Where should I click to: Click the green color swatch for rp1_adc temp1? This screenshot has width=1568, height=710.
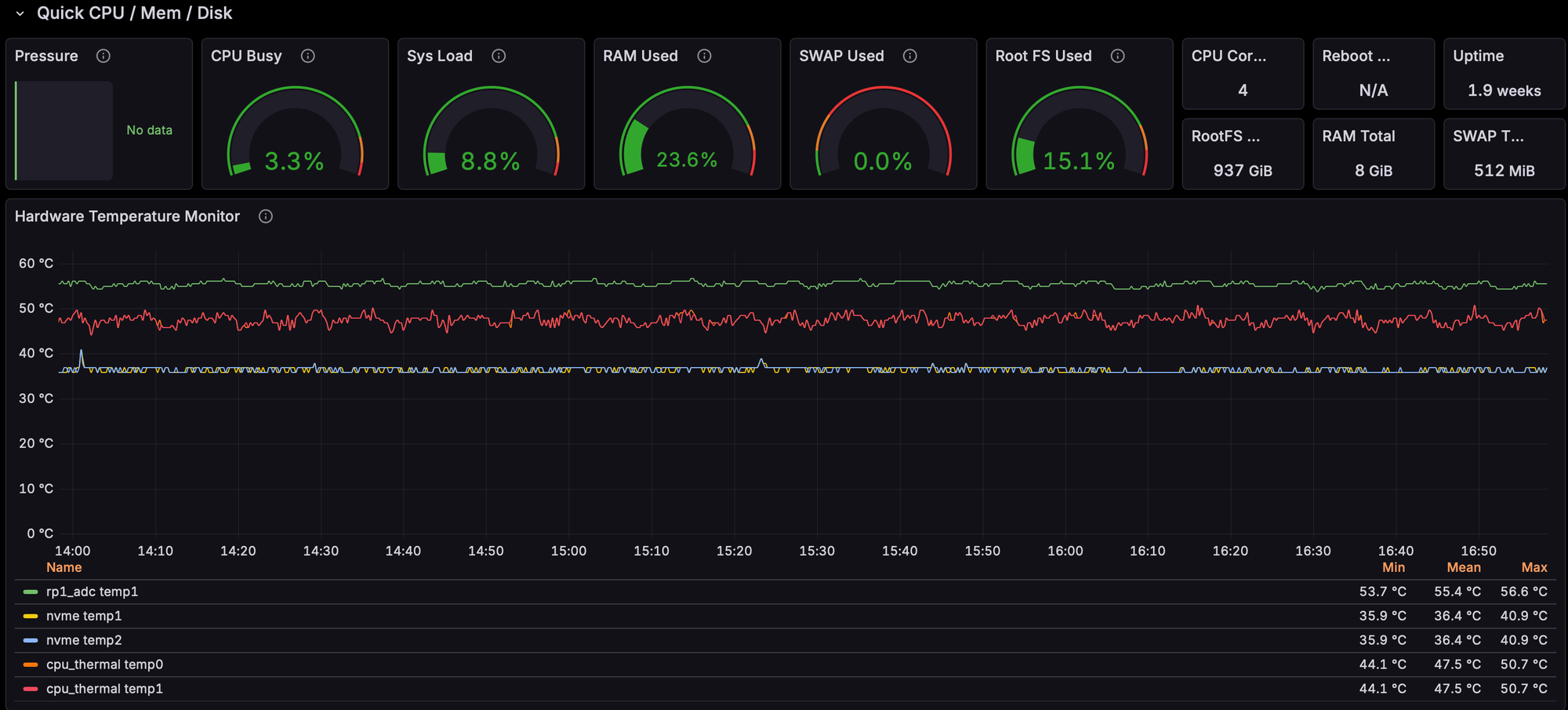click(31, 592)
